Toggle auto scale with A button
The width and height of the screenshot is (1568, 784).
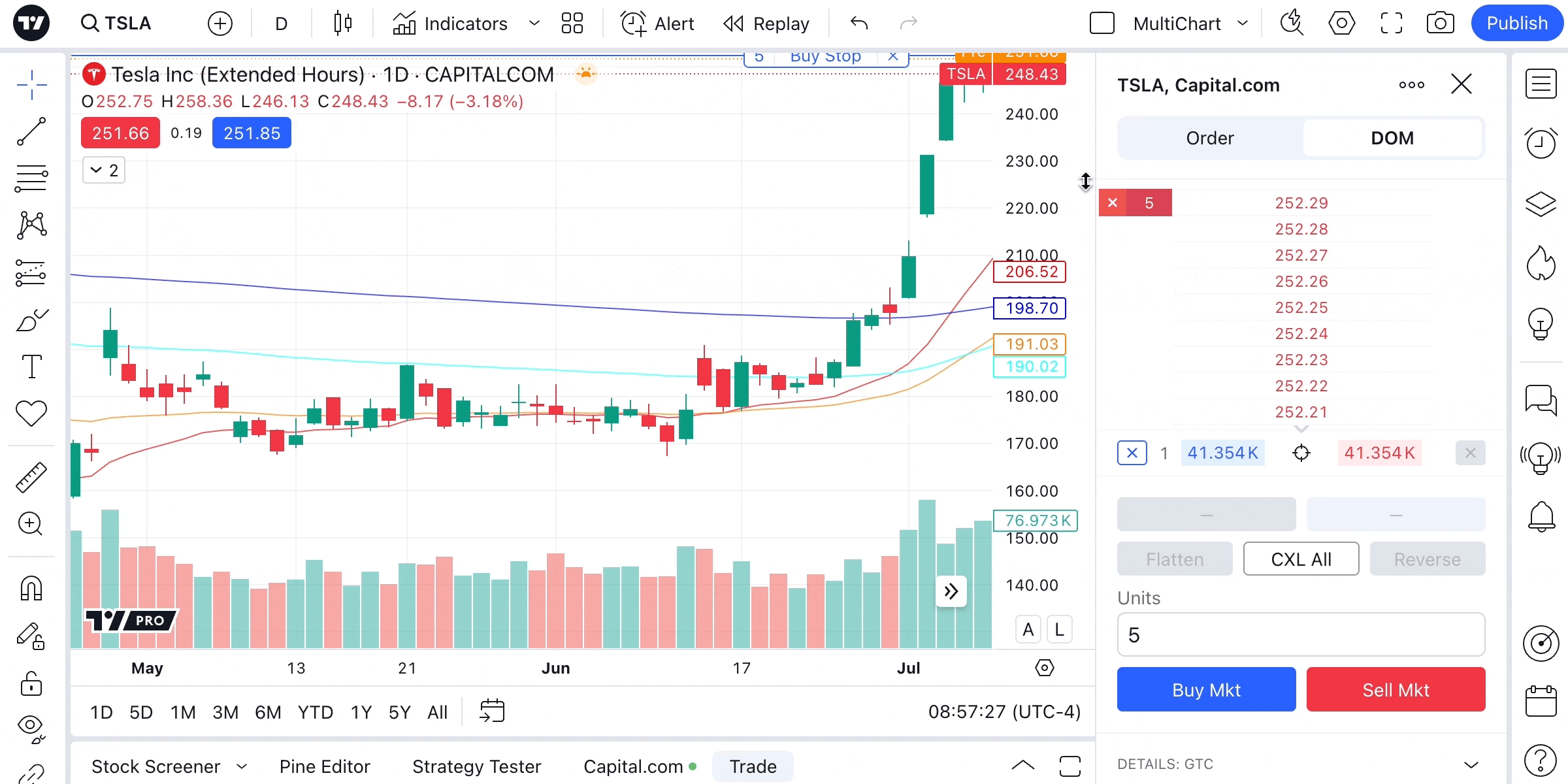pos(1028,630)
